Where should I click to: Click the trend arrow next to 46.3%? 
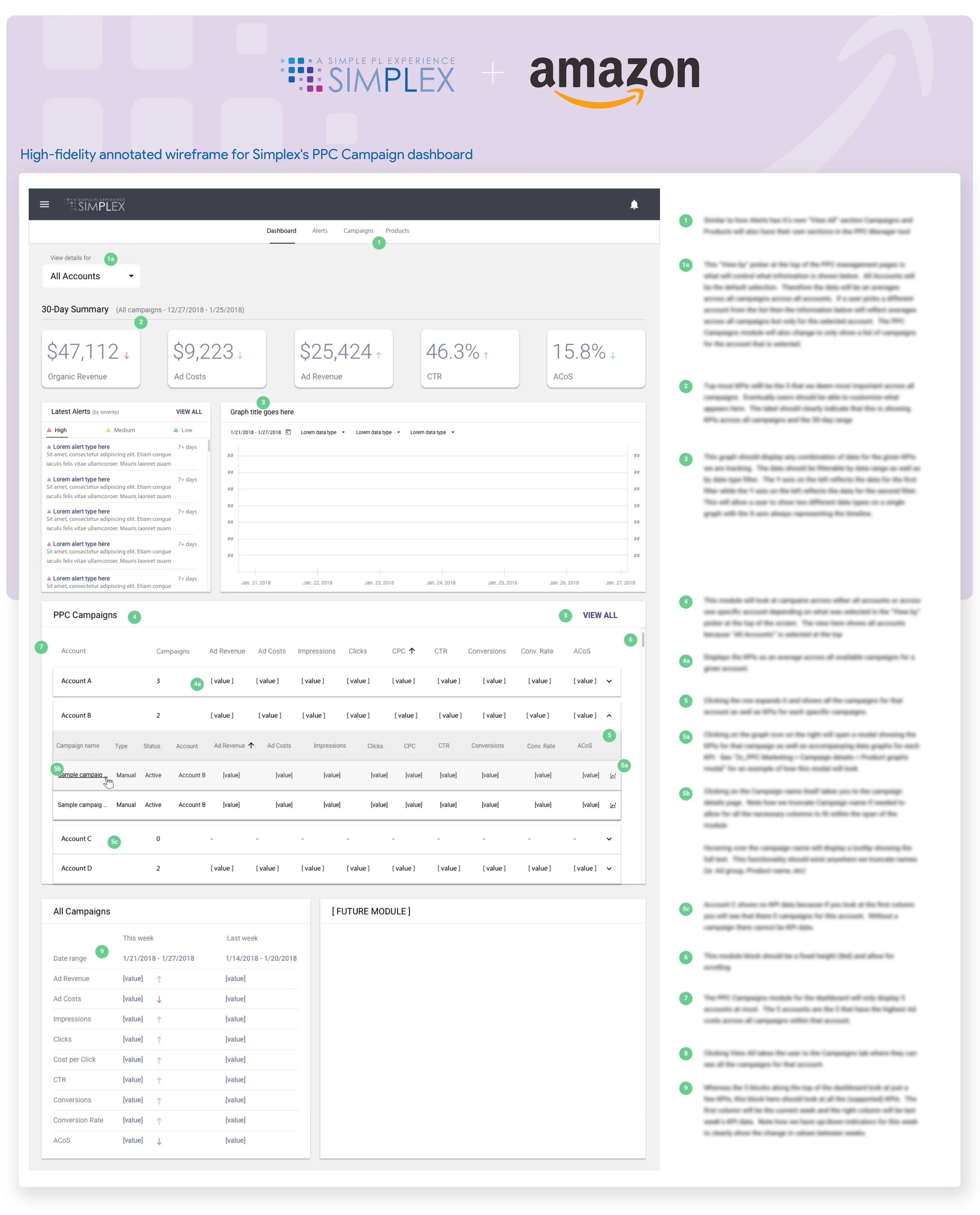[x=486, y=355]
